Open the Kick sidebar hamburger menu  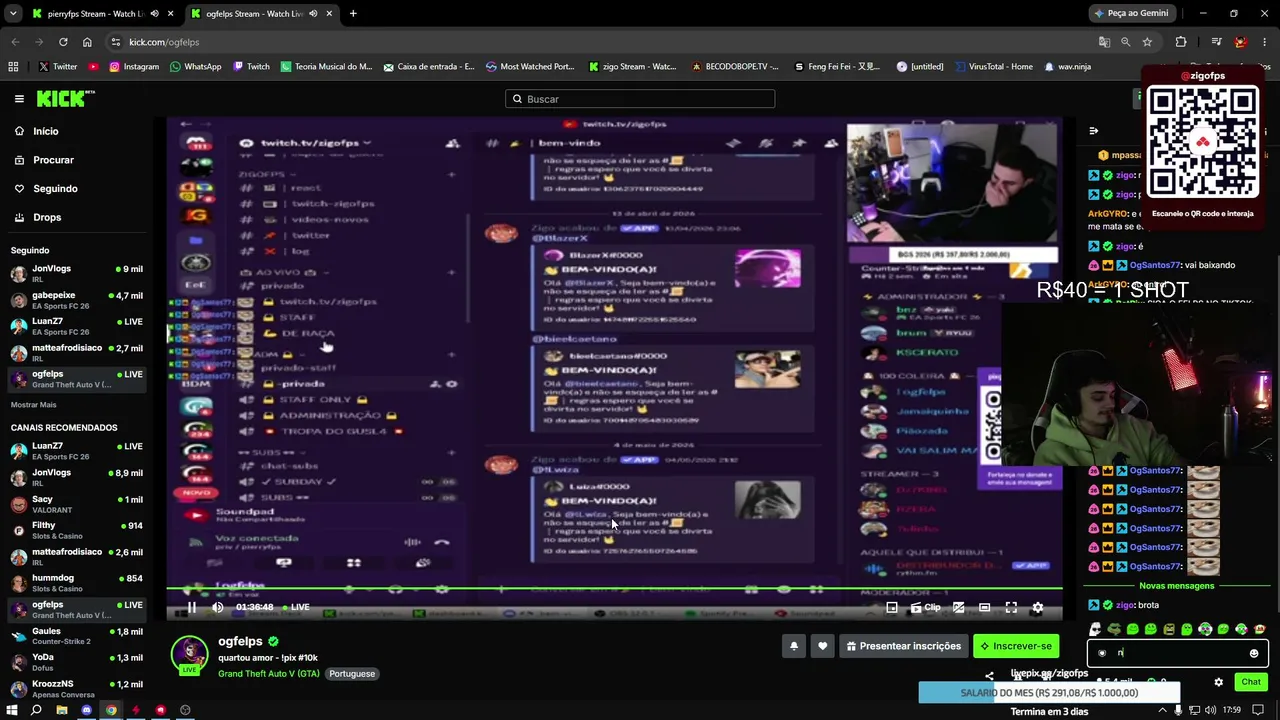(19, 98)
